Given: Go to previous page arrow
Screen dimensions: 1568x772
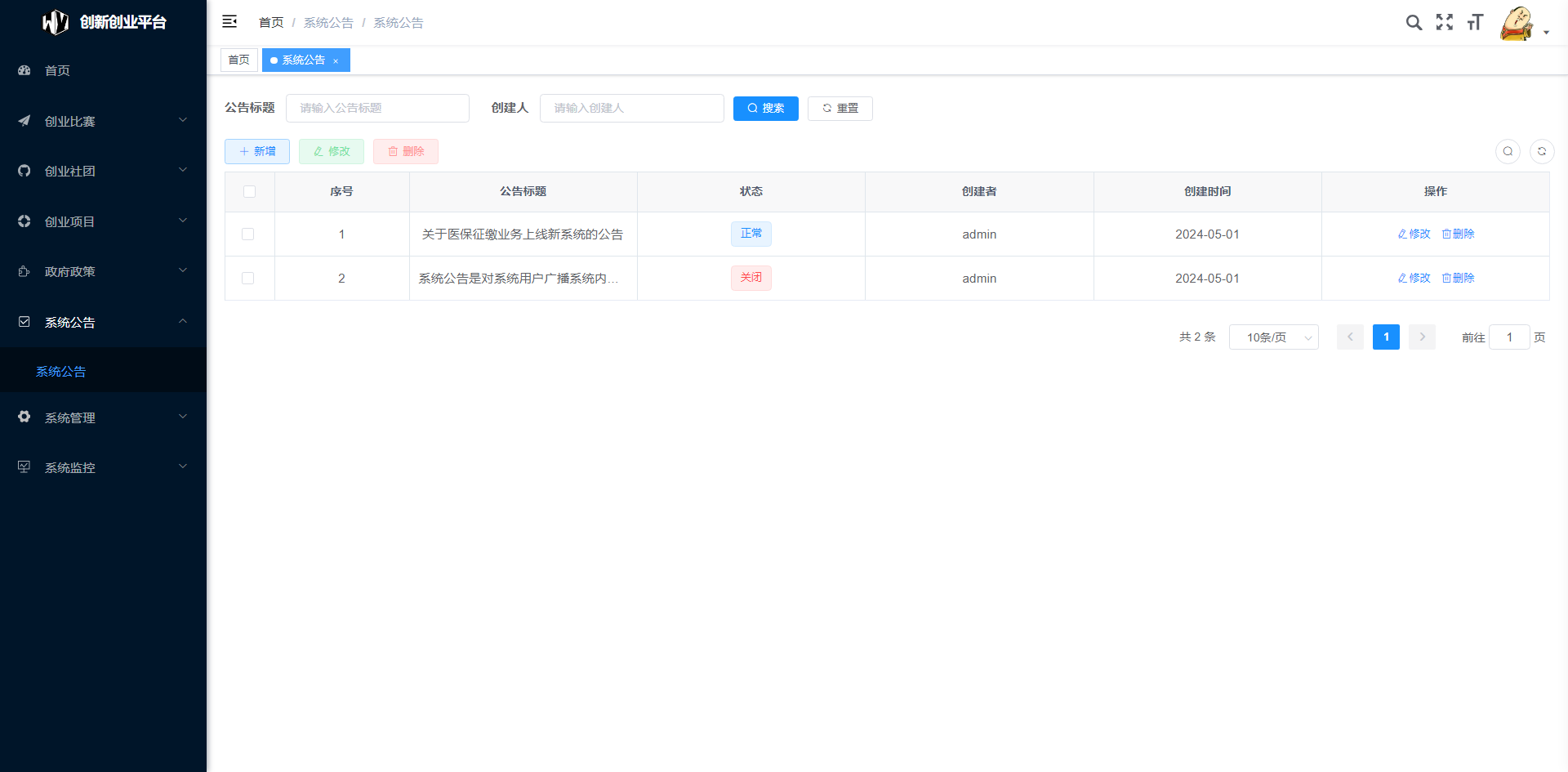Looking at the screenshot, I should tap(1350, 337).
